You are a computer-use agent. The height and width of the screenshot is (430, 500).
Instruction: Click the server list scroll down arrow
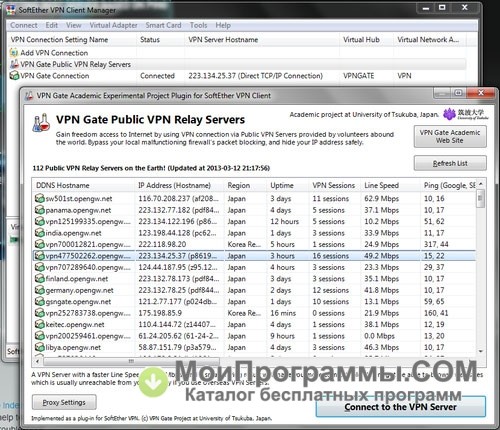pos(481,351)
